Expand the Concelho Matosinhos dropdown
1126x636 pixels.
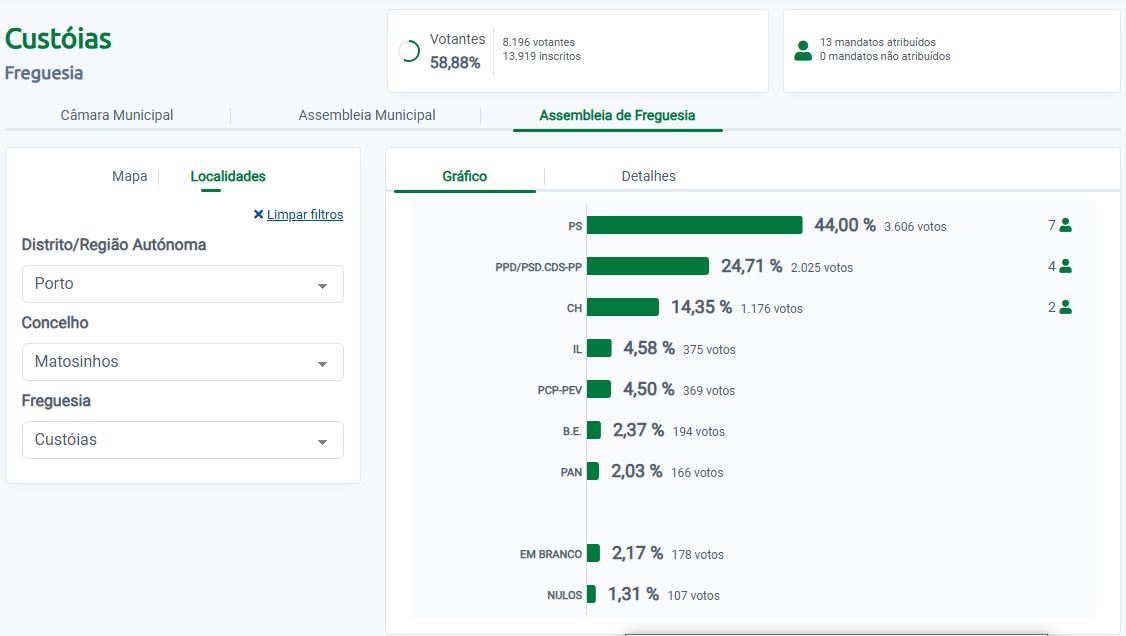182,362
